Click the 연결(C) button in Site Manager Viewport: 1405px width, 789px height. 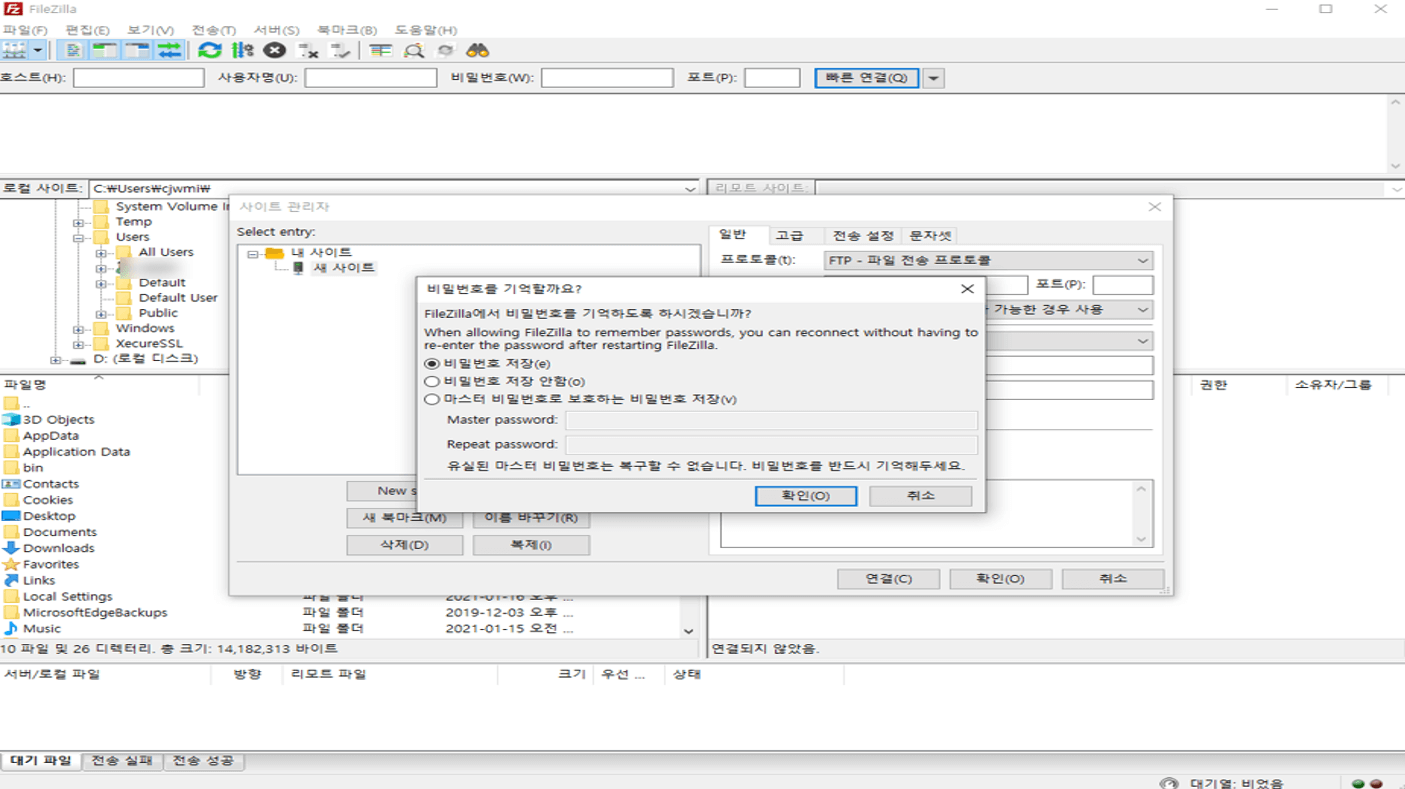888,579
